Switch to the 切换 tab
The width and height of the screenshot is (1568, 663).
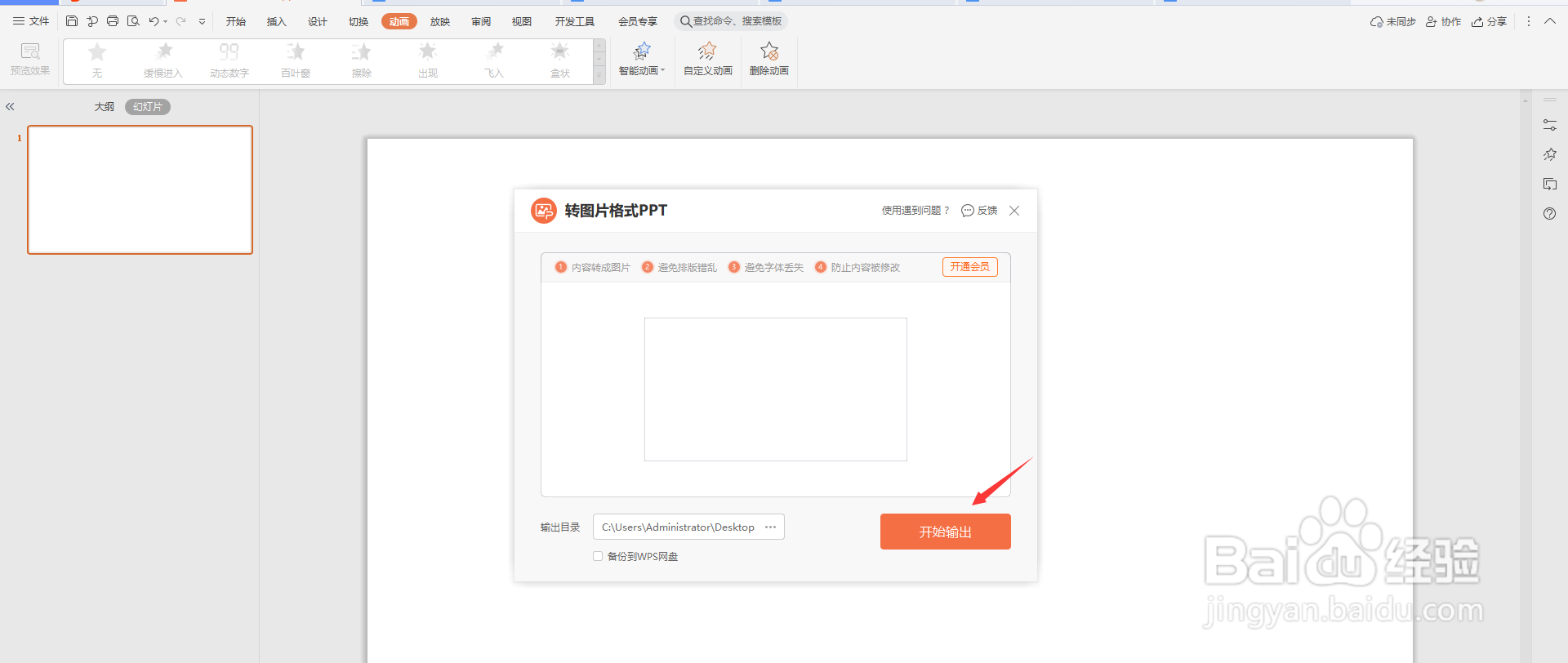359,22
